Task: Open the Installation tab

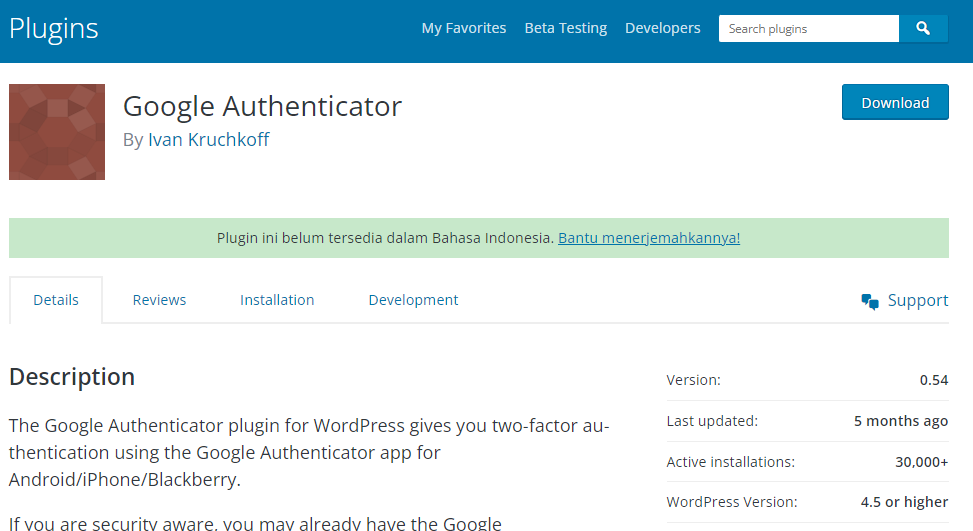Action: 277,300
